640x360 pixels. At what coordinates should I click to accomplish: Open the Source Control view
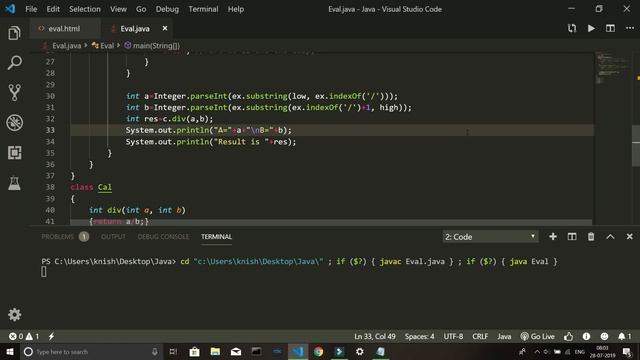[14, 93]
